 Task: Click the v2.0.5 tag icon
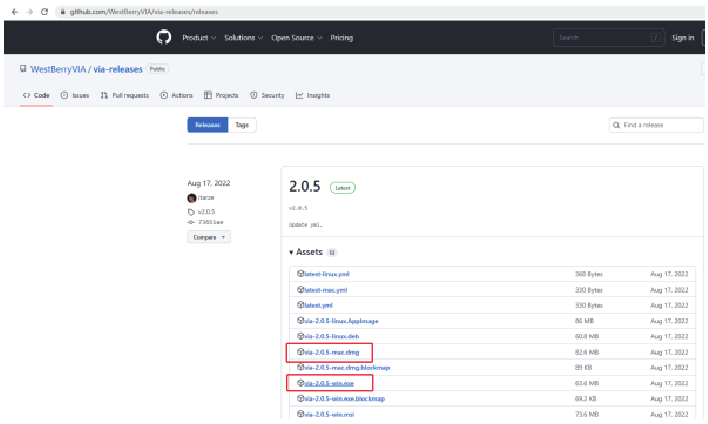pyautogui.click(x=192, y=212)
